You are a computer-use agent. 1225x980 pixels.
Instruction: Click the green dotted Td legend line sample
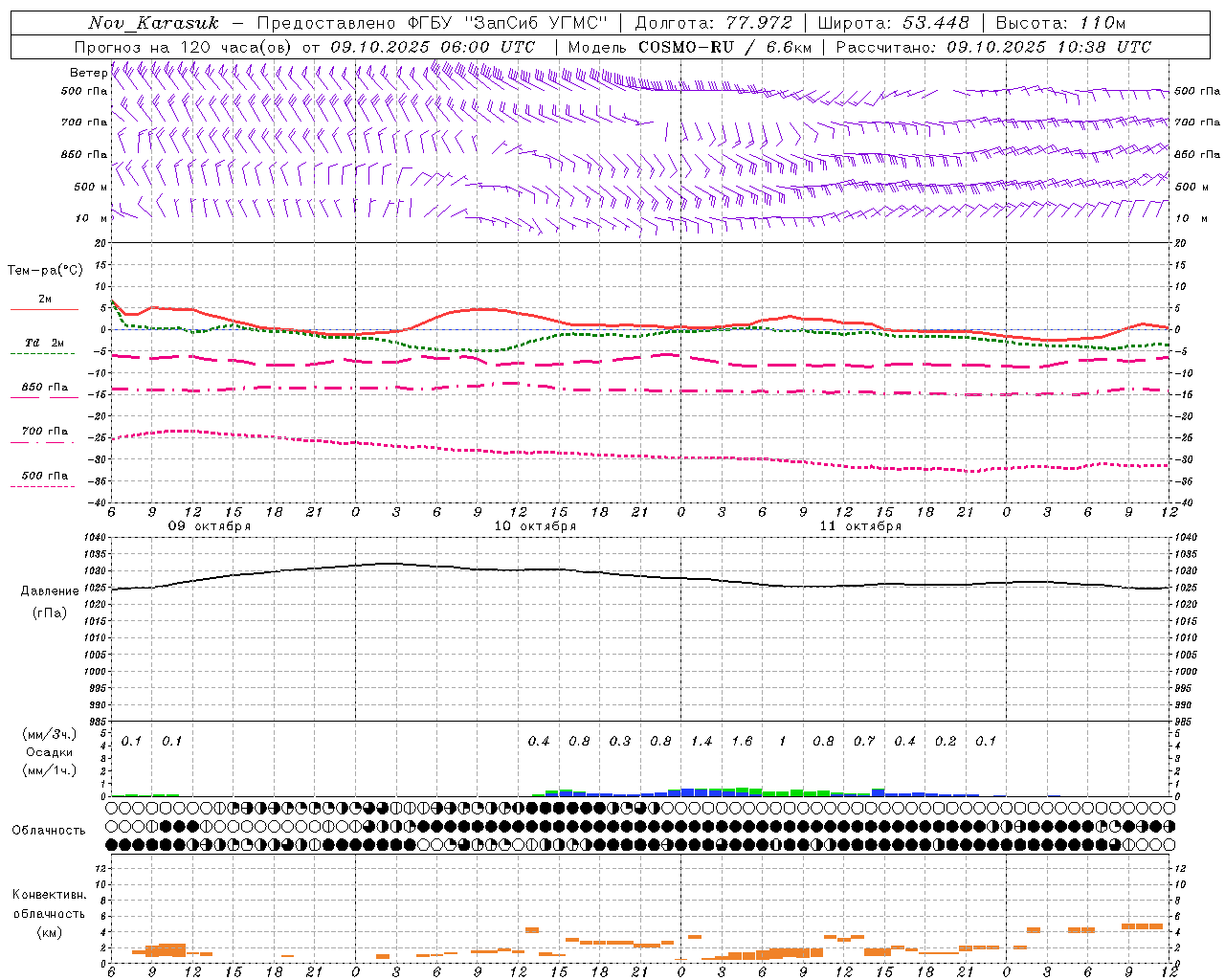pos(43,353)
